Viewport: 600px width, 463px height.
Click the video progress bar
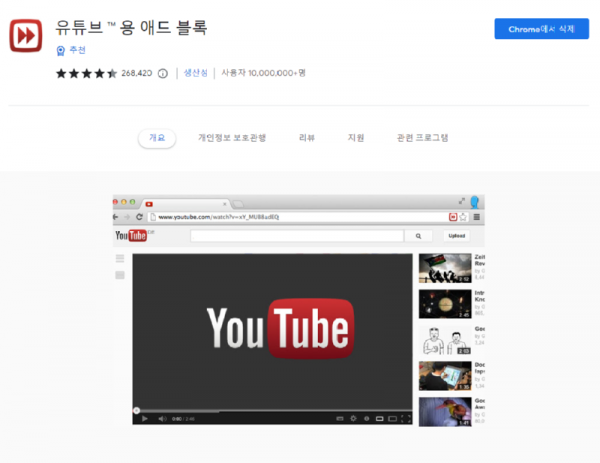point(272,411)
